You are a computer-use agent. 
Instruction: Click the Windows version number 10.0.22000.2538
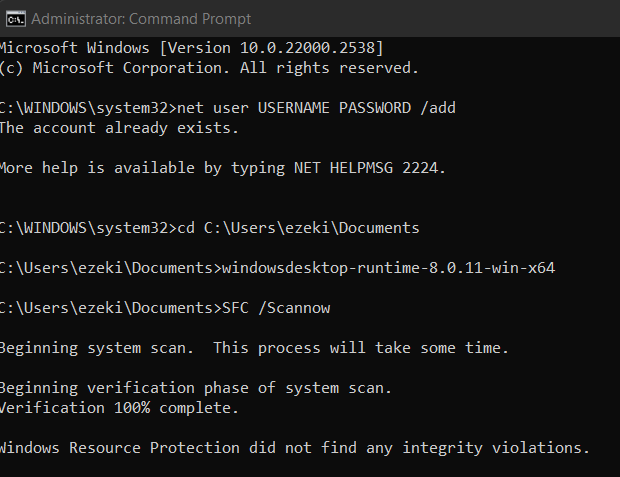308,48
